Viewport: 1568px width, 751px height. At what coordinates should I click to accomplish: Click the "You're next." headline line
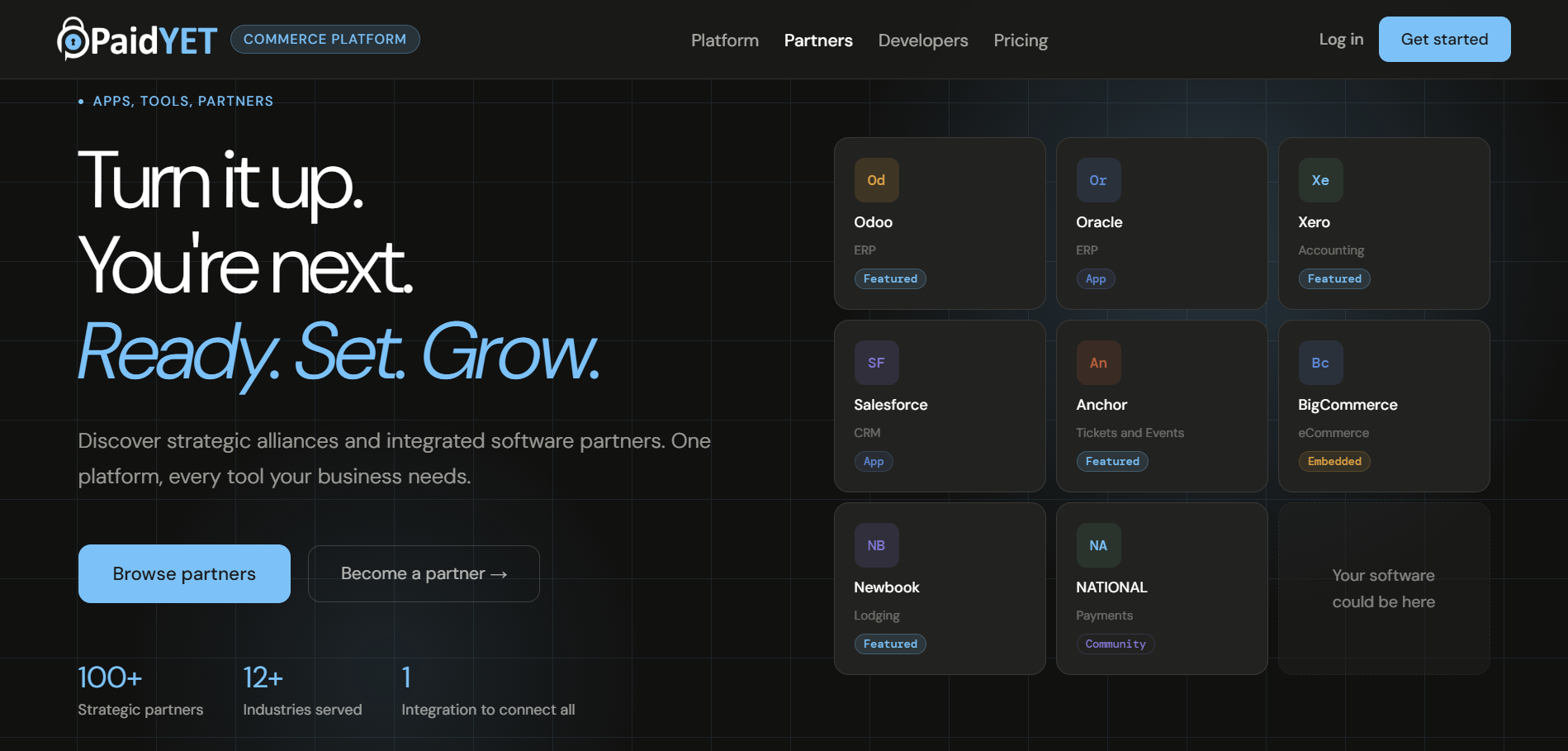pyautogui.click(x=245, y=266)
